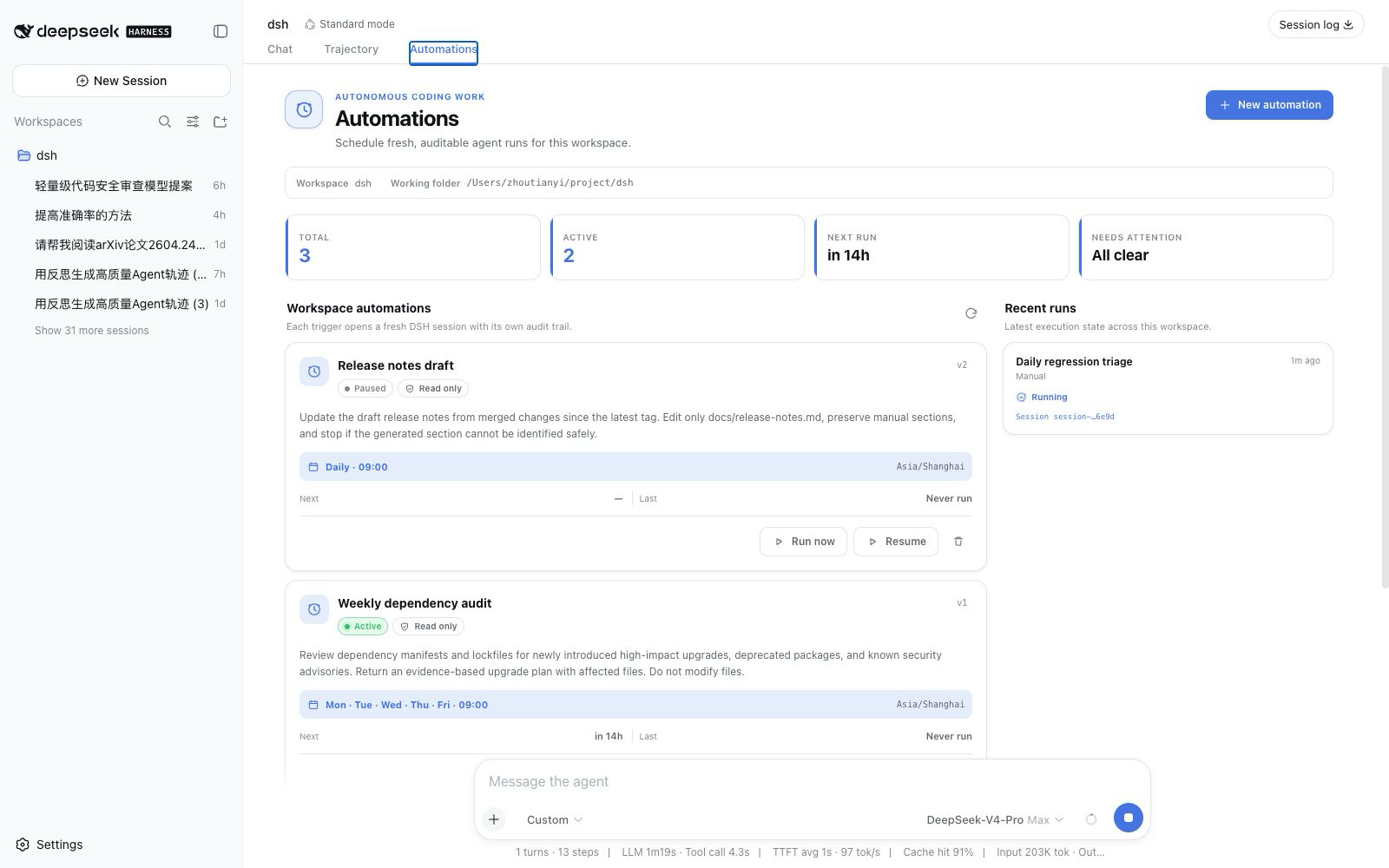
Task: Click Read only badge on Weekly dependency audit
Action: click(428, 627)
